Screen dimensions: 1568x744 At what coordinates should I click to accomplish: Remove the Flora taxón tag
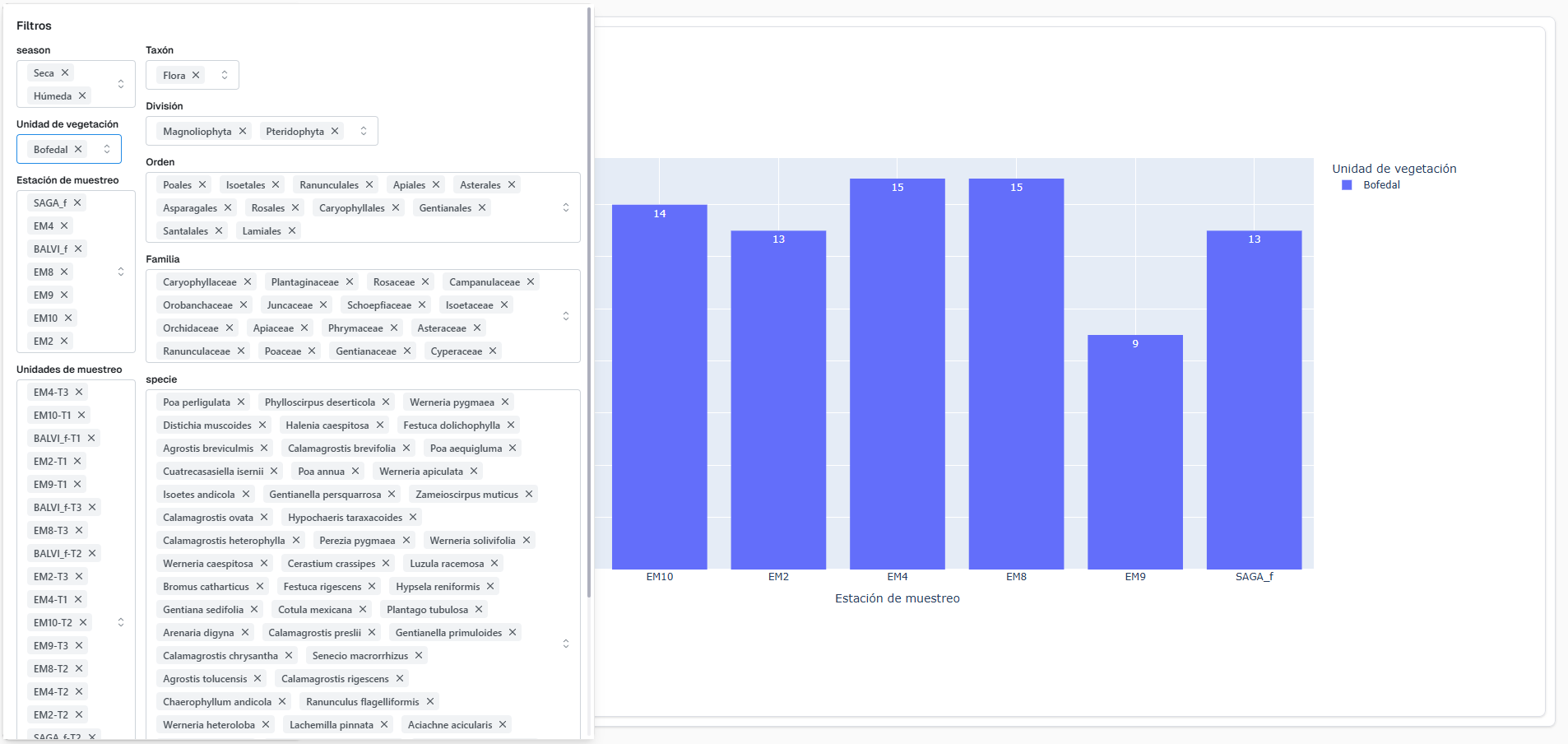[196, 76]
